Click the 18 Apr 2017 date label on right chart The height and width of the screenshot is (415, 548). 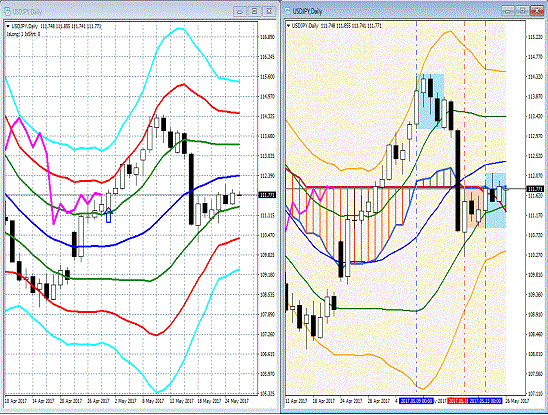click(324, 401)
